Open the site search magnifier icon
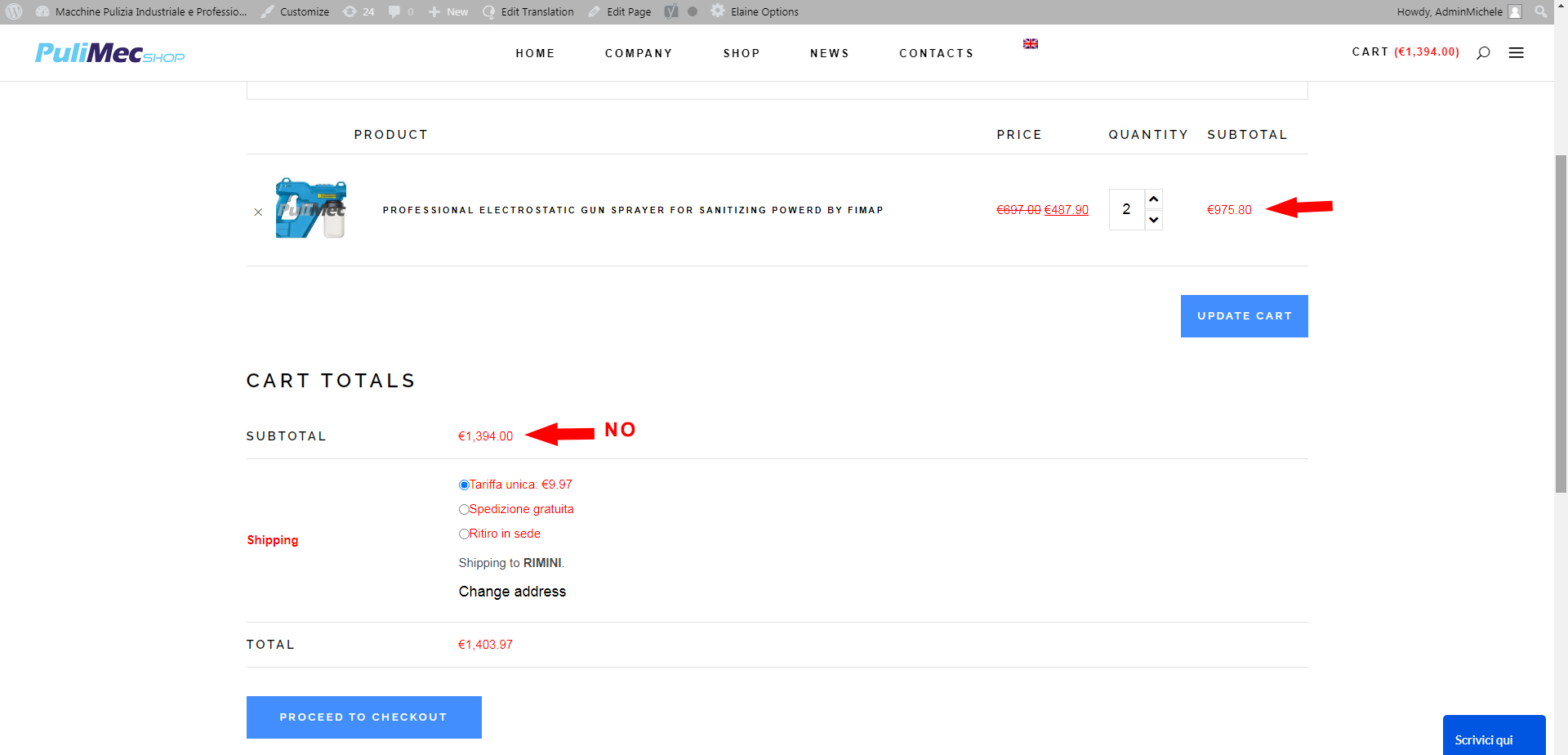Screen dimensions: 1568x755 pos(1483,53)
